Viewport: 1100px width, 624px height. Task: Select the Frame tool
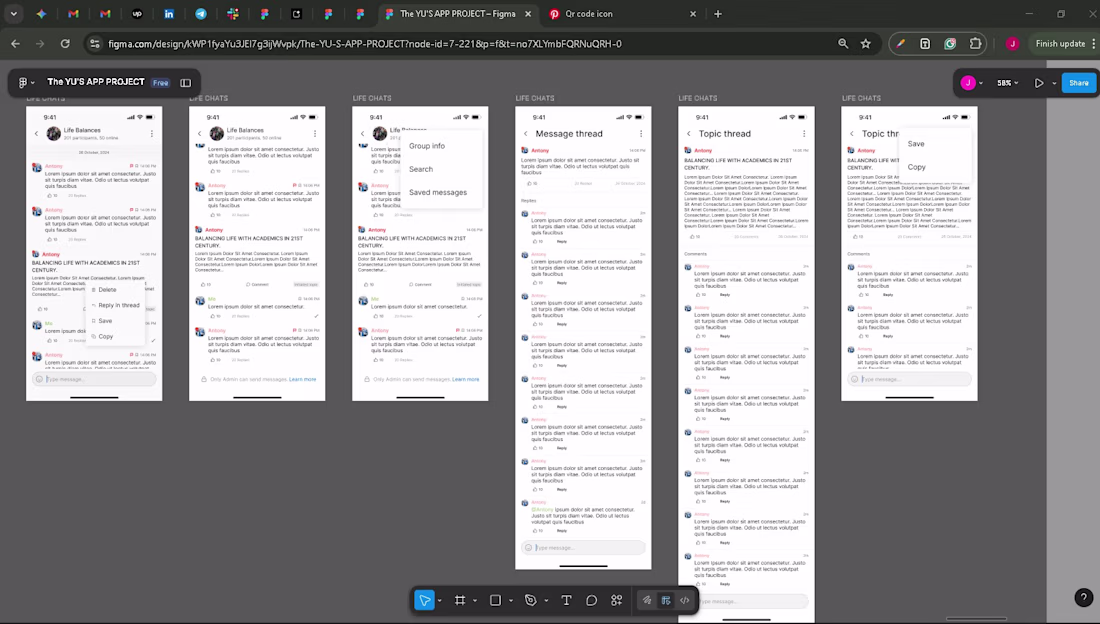(460, 600)
